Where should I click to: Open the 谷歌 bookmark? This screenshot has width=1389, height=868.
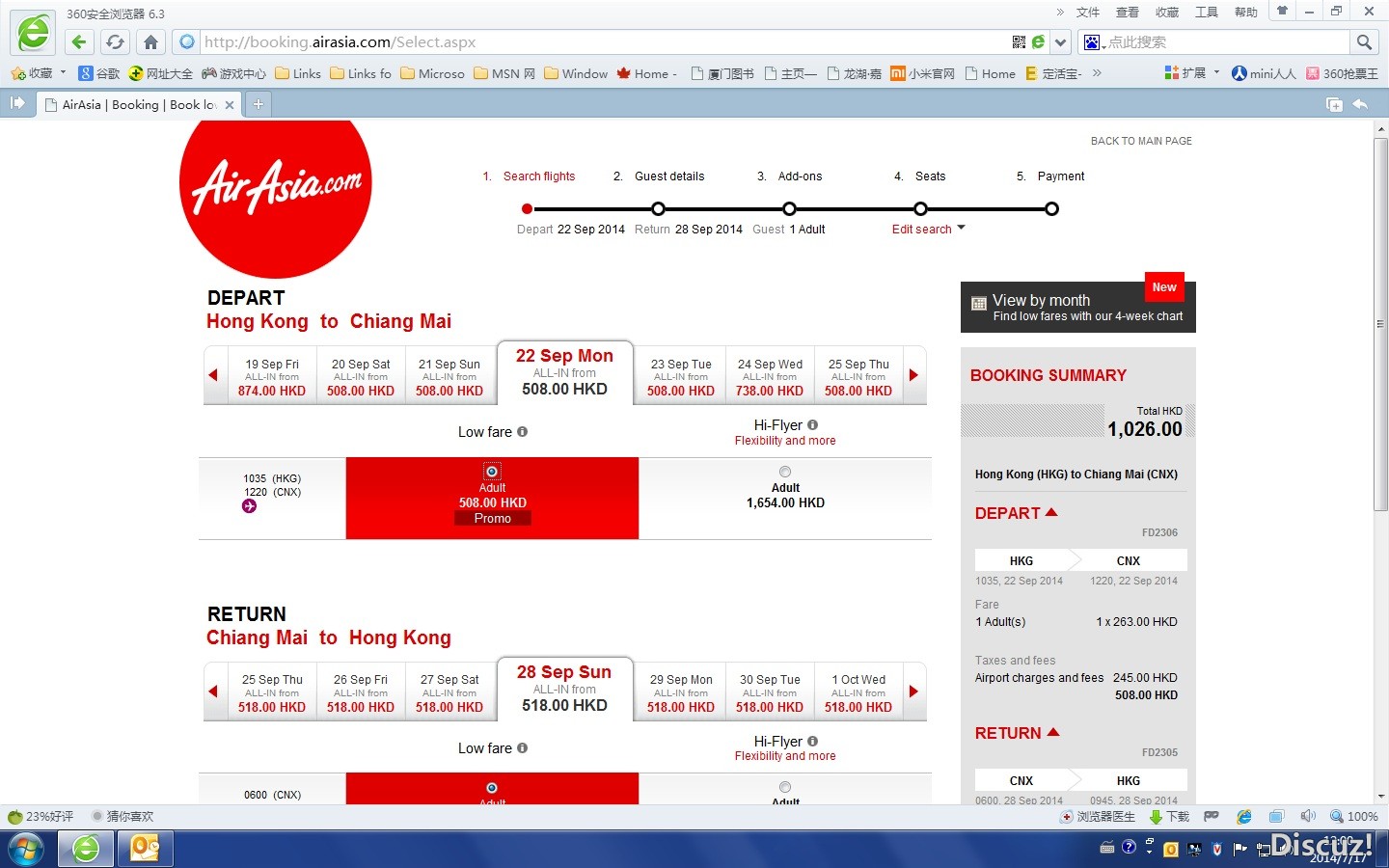tap(99, 73)
